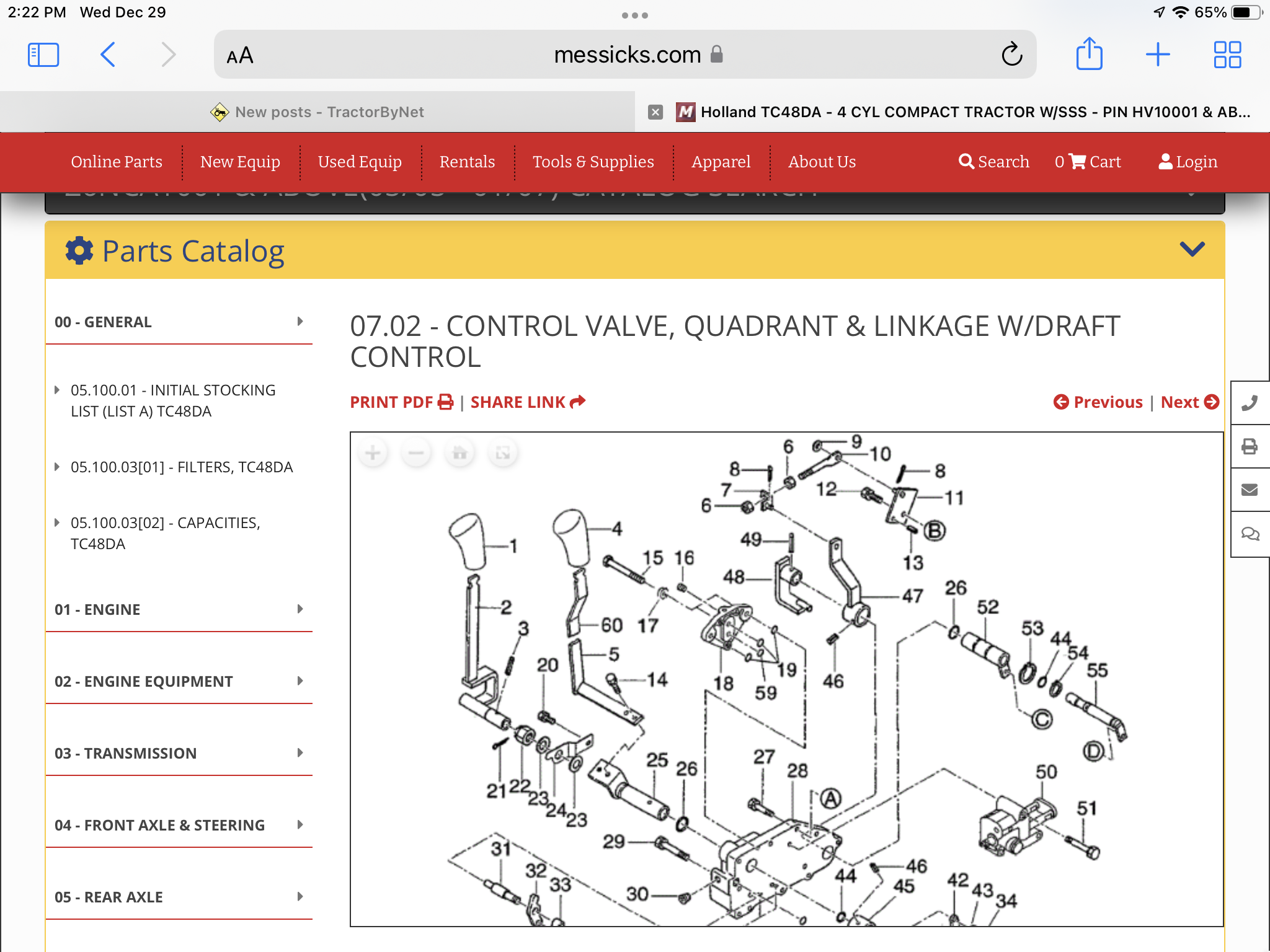The width and height of the screenshot is (1270, 952).
Task: Click the email side icon
Action: (1250, 490)
